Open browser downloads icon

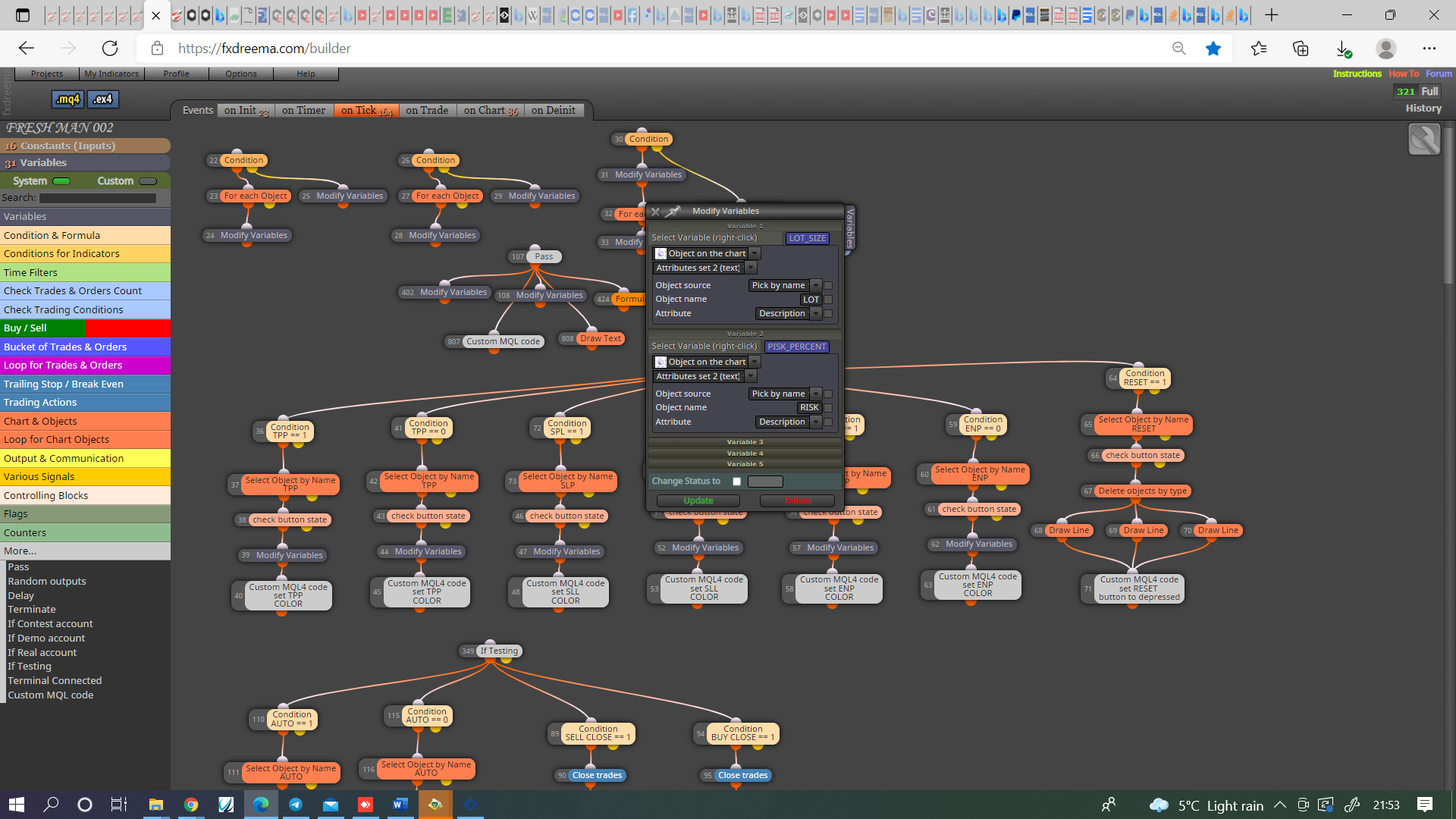tap(1343, 49)
